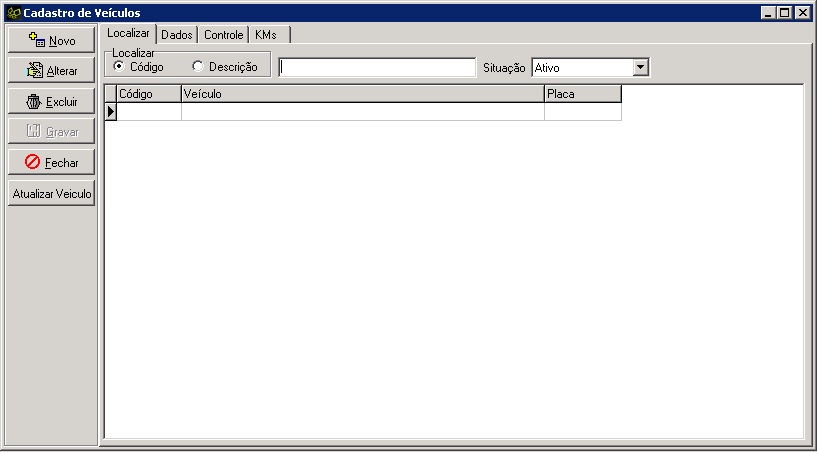Viewport: 817px width, 452px height.
Task: Maximize the Cadastro de Veículos window
Action: point(785,12)
